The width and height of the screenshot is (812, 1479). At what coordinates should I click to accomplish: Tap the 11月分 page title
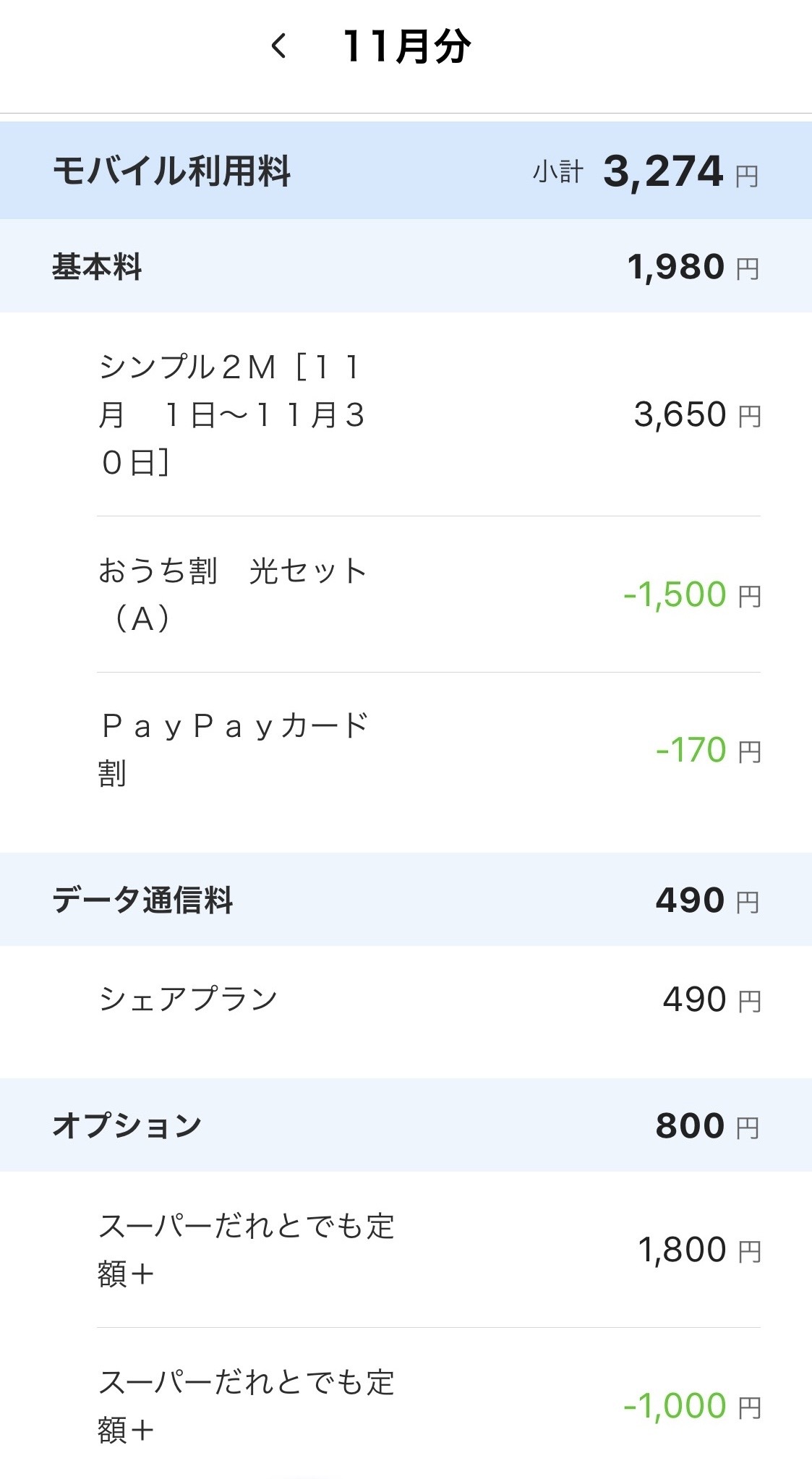(x=406, y=47)
